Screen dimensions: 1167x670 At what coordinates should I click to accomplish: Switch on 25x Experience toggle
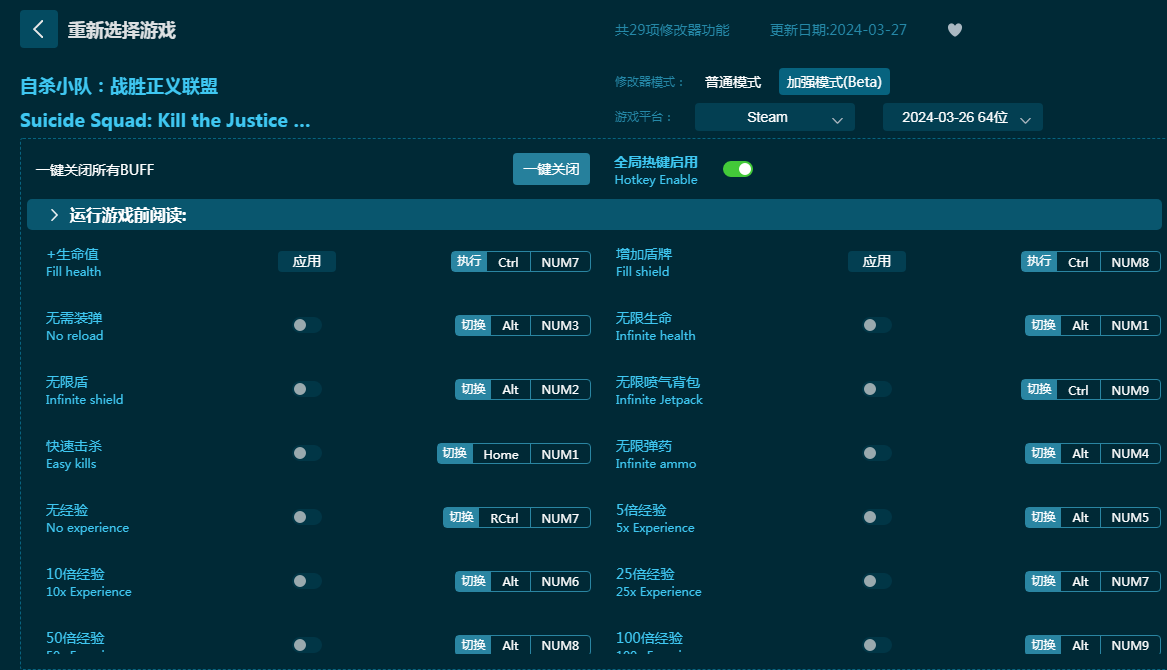pos(877,581)
